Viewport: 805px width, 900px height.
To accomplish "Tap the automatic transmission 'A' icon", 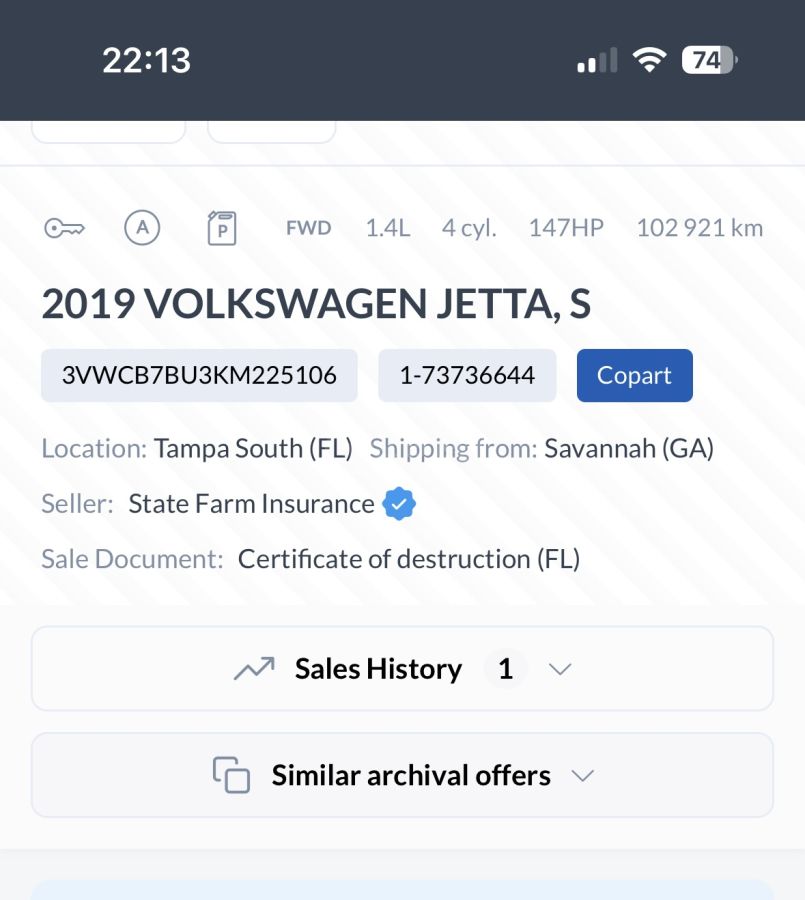I will 142,228.
